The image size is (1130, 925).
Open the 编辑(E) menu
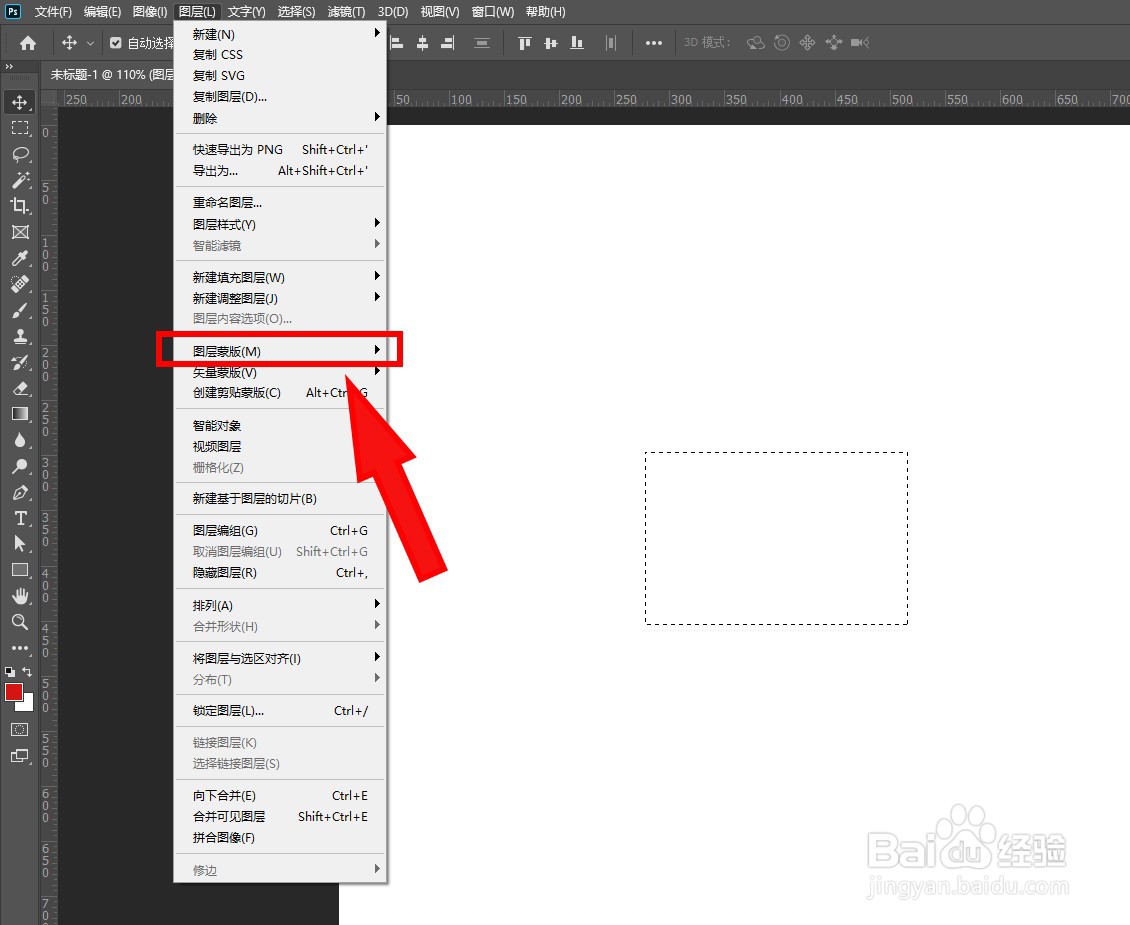[x=102, y=12]
